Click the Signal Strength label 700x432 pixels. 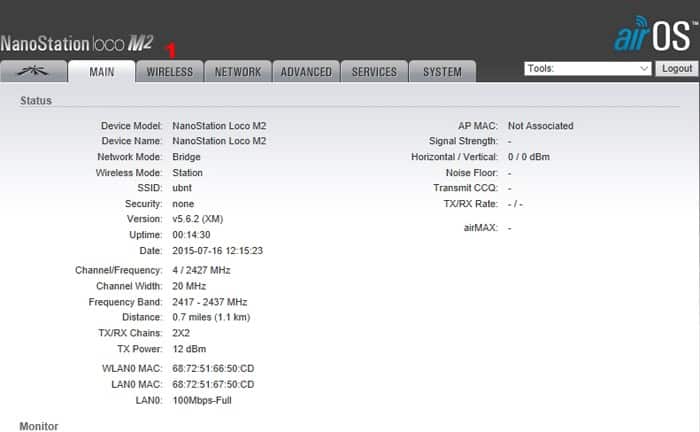click(463, 141)
